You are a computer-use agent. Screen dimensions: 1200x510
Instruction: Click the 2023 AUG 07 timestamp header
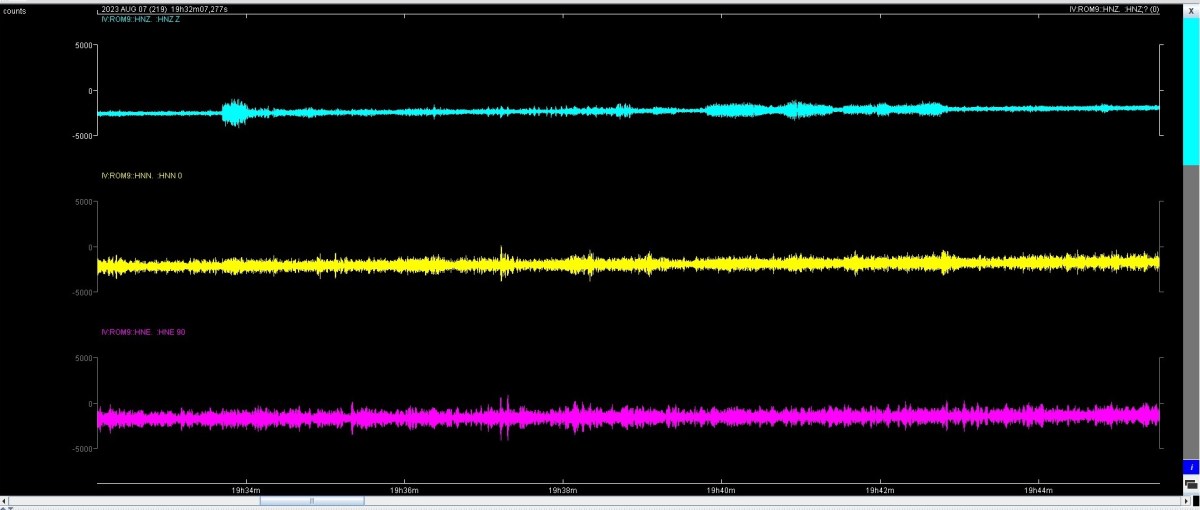(164, 9)
